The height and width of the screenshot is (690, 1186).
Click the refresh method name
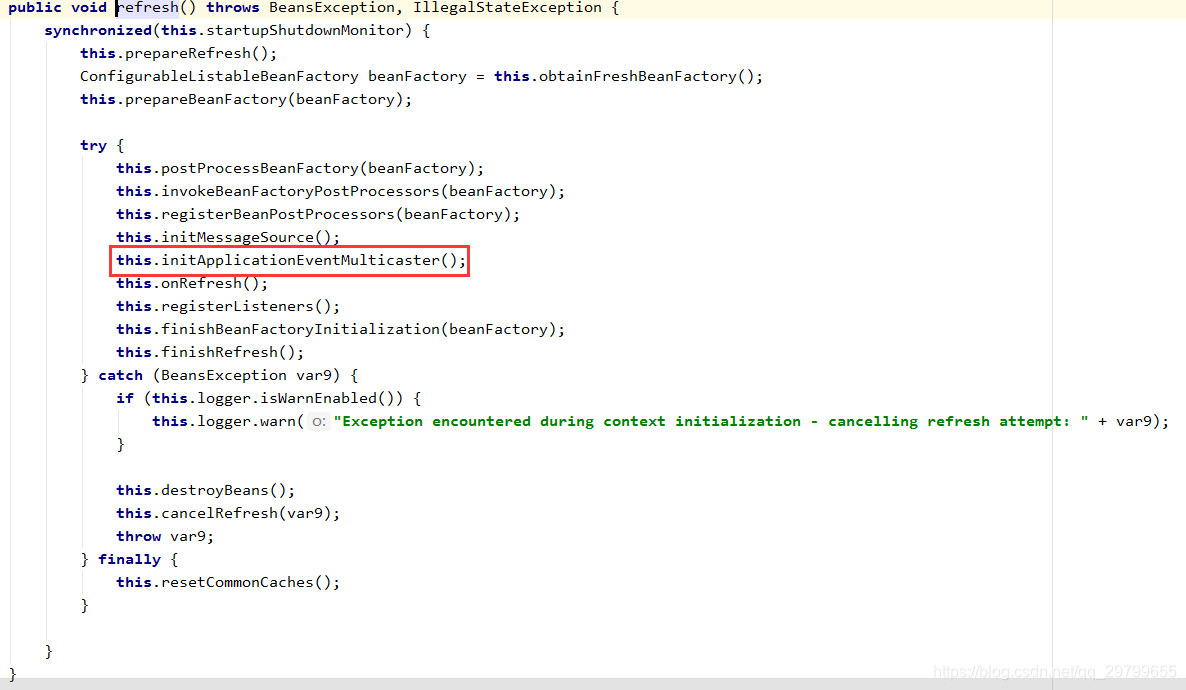tap(148, 8)
